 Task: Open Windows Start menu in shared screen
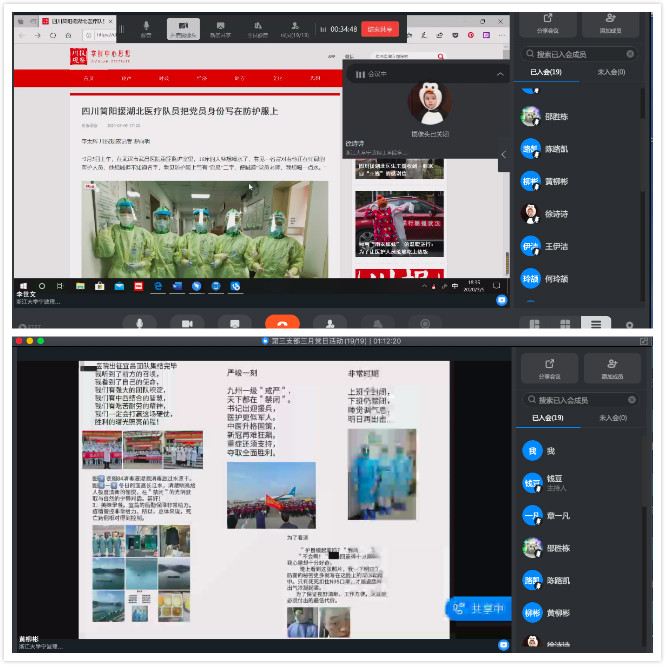coord(21,285)
